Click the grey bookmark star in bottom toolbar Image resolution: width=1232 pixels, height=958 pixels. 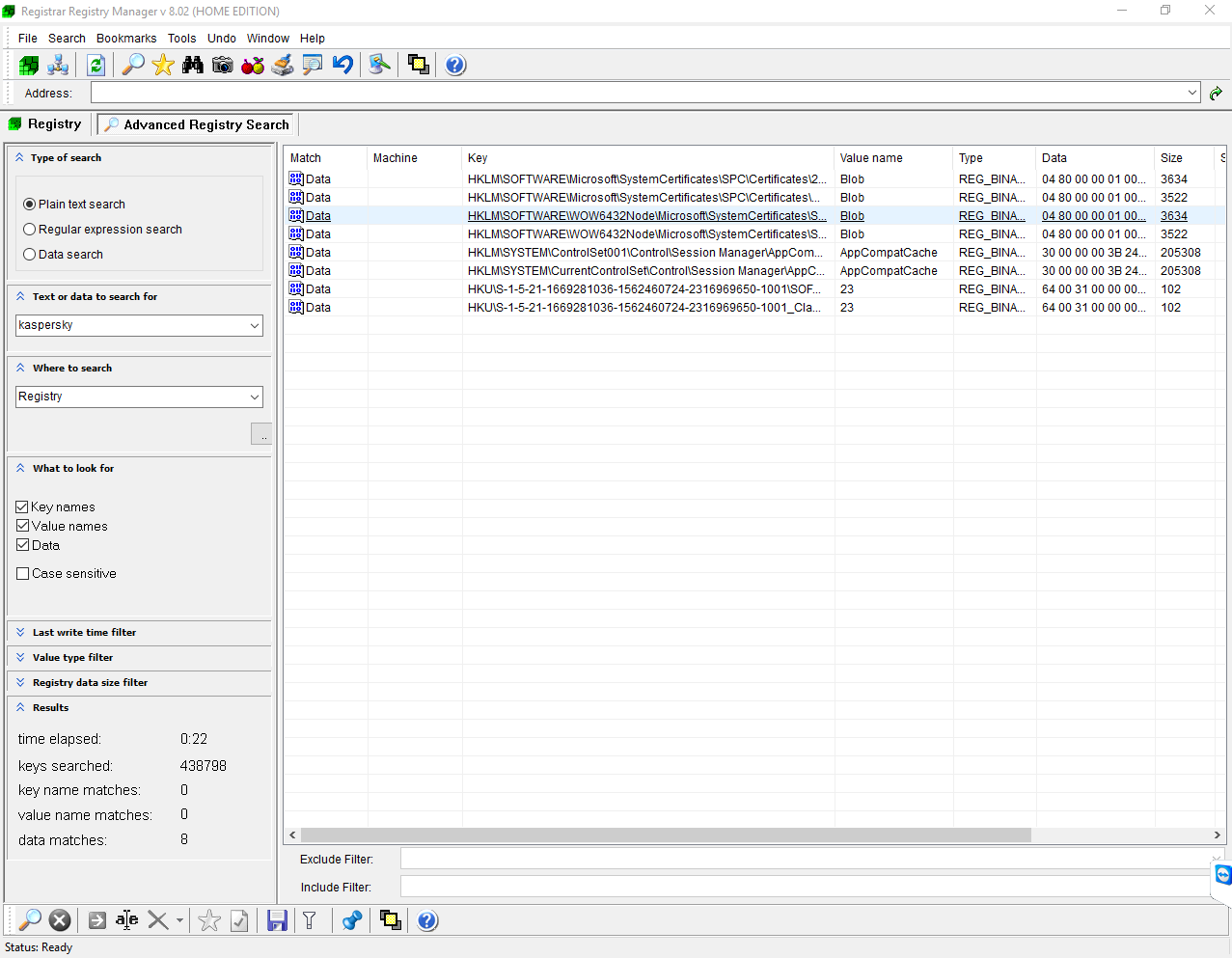click(209, 920)
